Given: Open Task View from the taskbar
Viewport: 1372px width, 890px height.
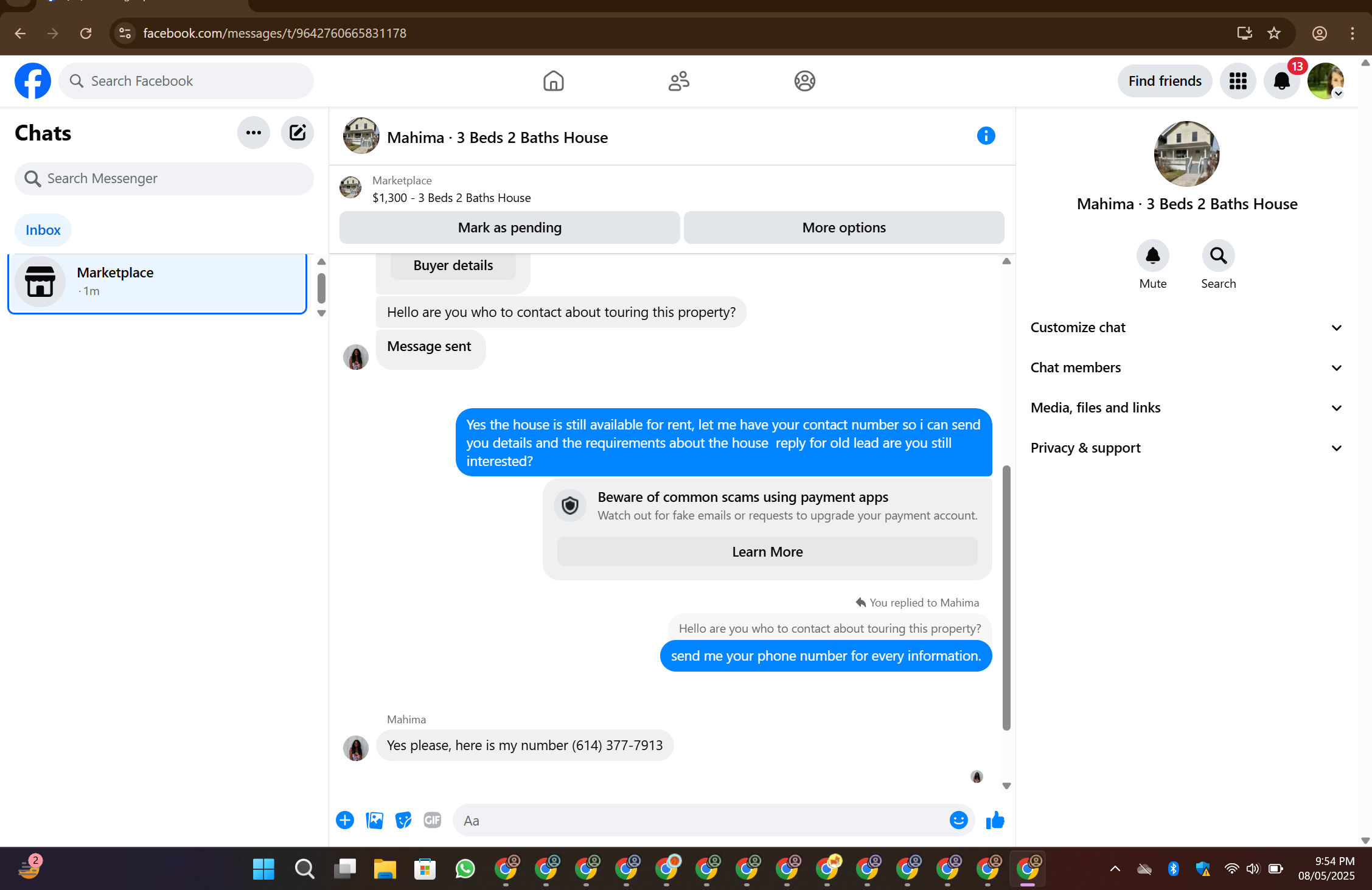Looking at the screenshot, I should point(344,869).
